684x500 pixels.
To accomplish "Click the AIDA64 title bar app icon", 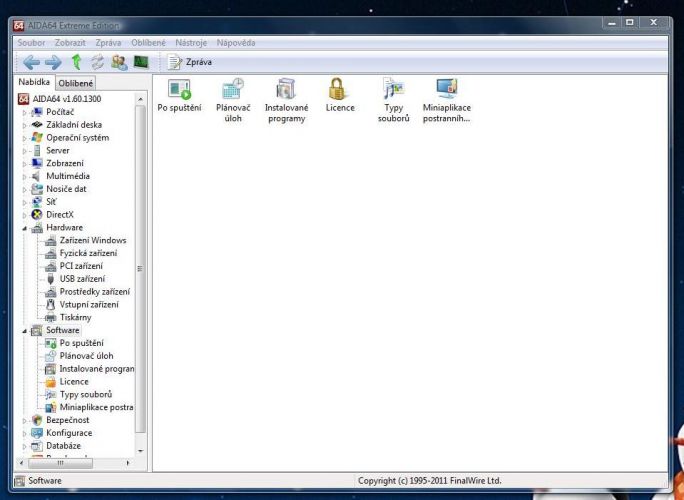I will (x=18, y=25).
